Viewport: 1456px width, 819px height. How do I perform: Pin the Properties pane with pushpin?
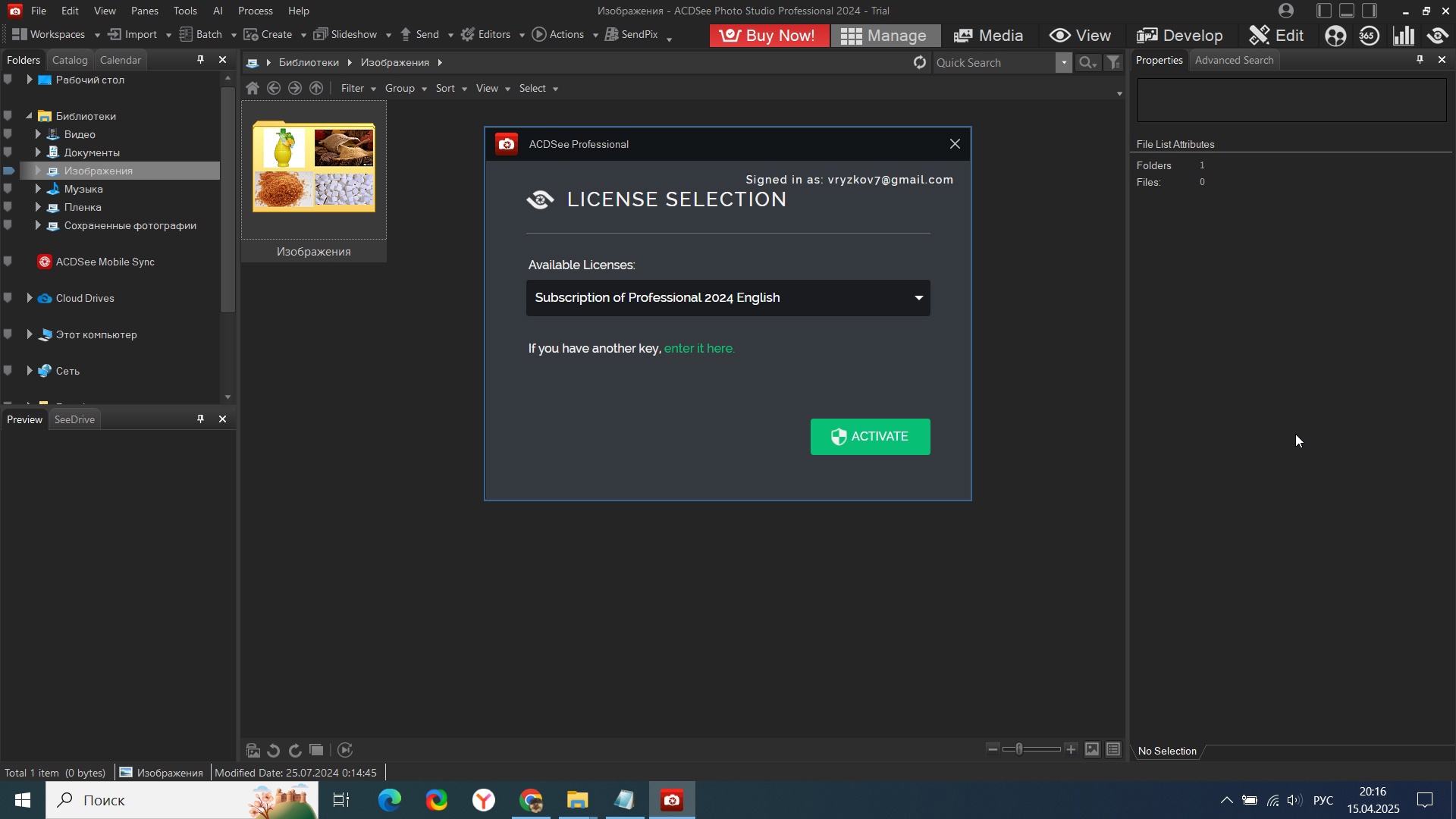pos(1420,60)
